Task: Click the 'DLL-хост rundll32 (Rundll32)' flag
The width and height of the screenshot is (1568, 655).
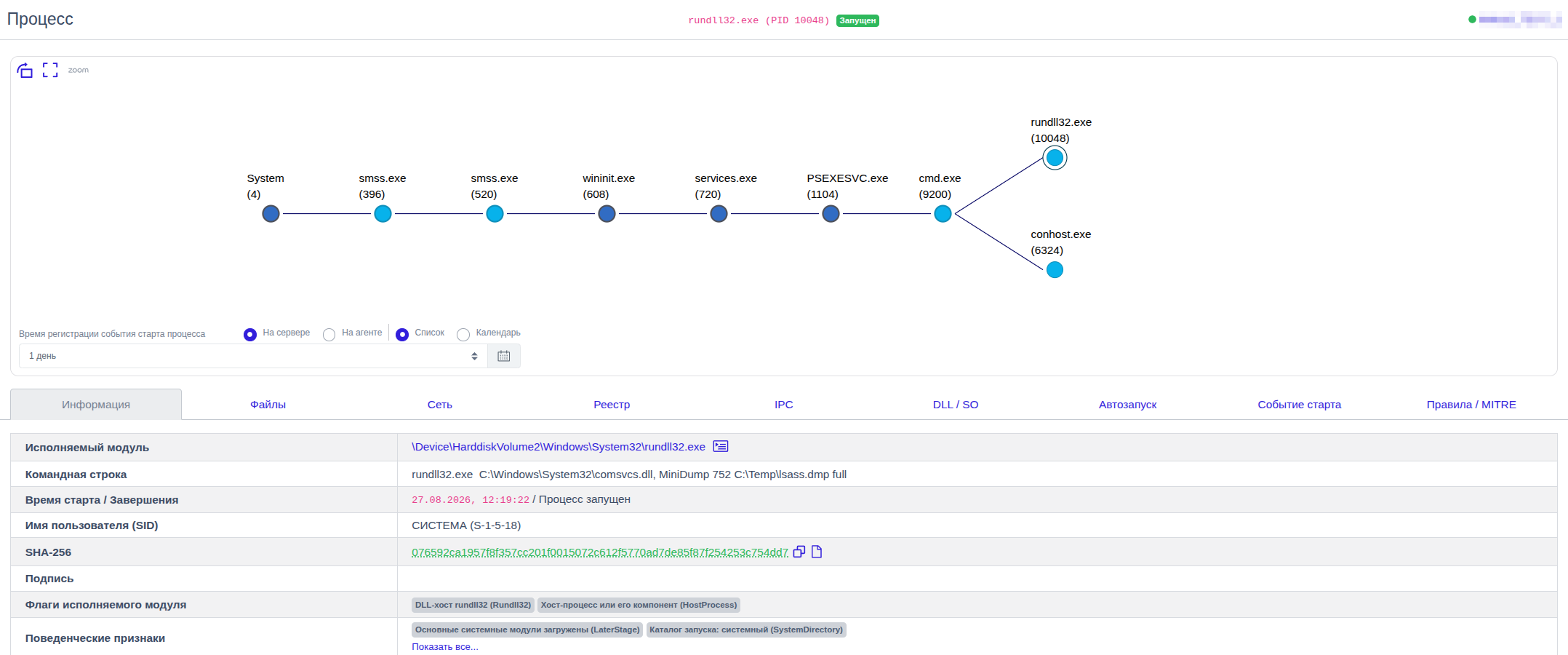Action: click(x=473, y=605)
